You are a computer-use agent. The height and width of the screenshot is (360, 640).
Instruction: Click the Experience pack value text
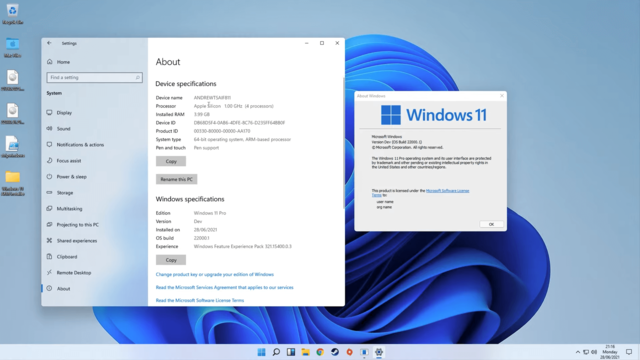tap(242, 247)
